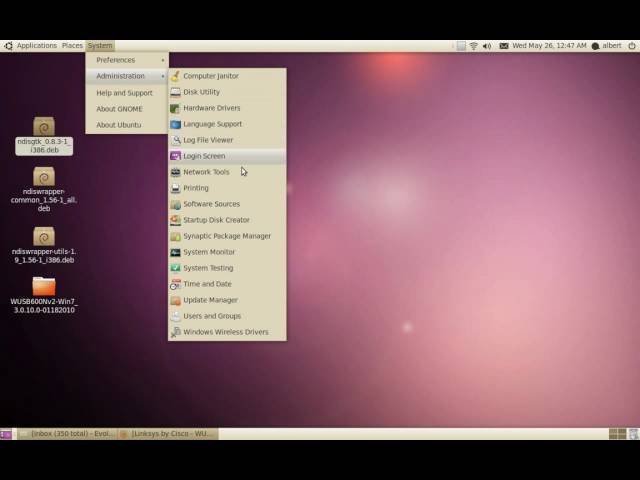
Task: Open Startup Disk Creator entry
Action: point(227,220)
